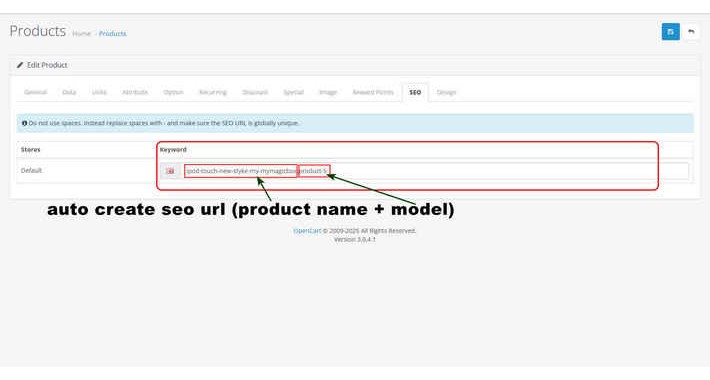The width and height of the screenshot is (710, 380).
Task: Click the "Products" page title heading
Action: (x=38, y=31)
